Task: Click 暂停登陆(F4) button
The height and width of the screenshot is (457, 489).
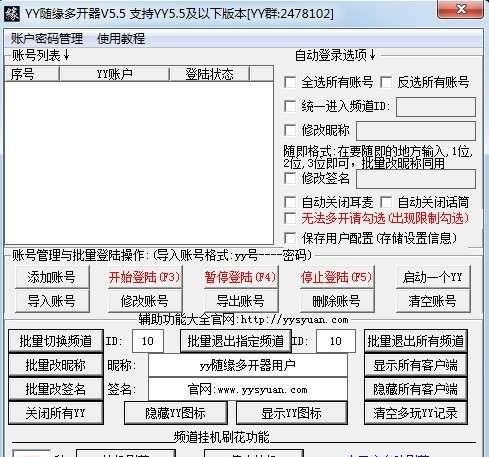Action: tap(241, 277)
